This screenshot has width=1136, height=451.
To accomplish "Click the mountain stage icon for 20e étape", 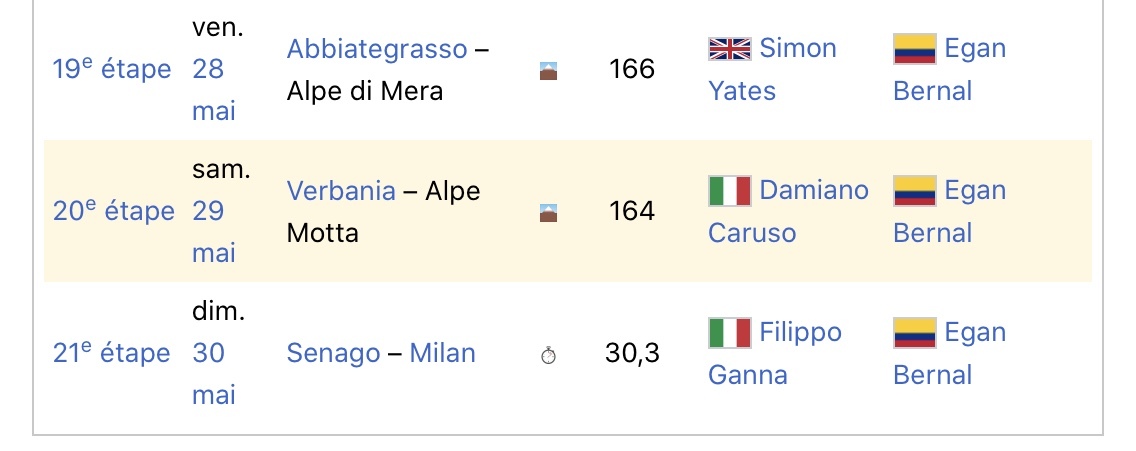I will click(548, 213).
